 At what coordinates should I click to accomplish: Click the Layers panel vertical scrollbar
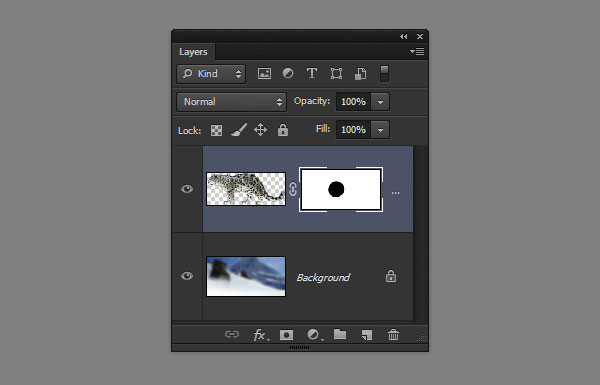(x=421, y=233)
